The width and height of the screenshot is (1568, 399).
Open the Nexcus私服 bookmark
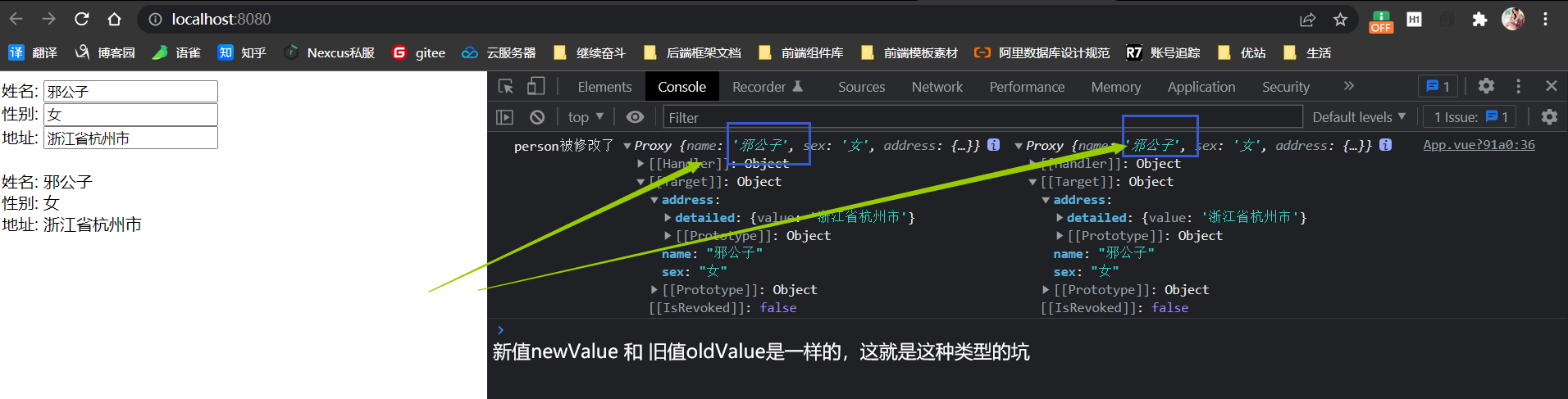click(x=329, y=52)
